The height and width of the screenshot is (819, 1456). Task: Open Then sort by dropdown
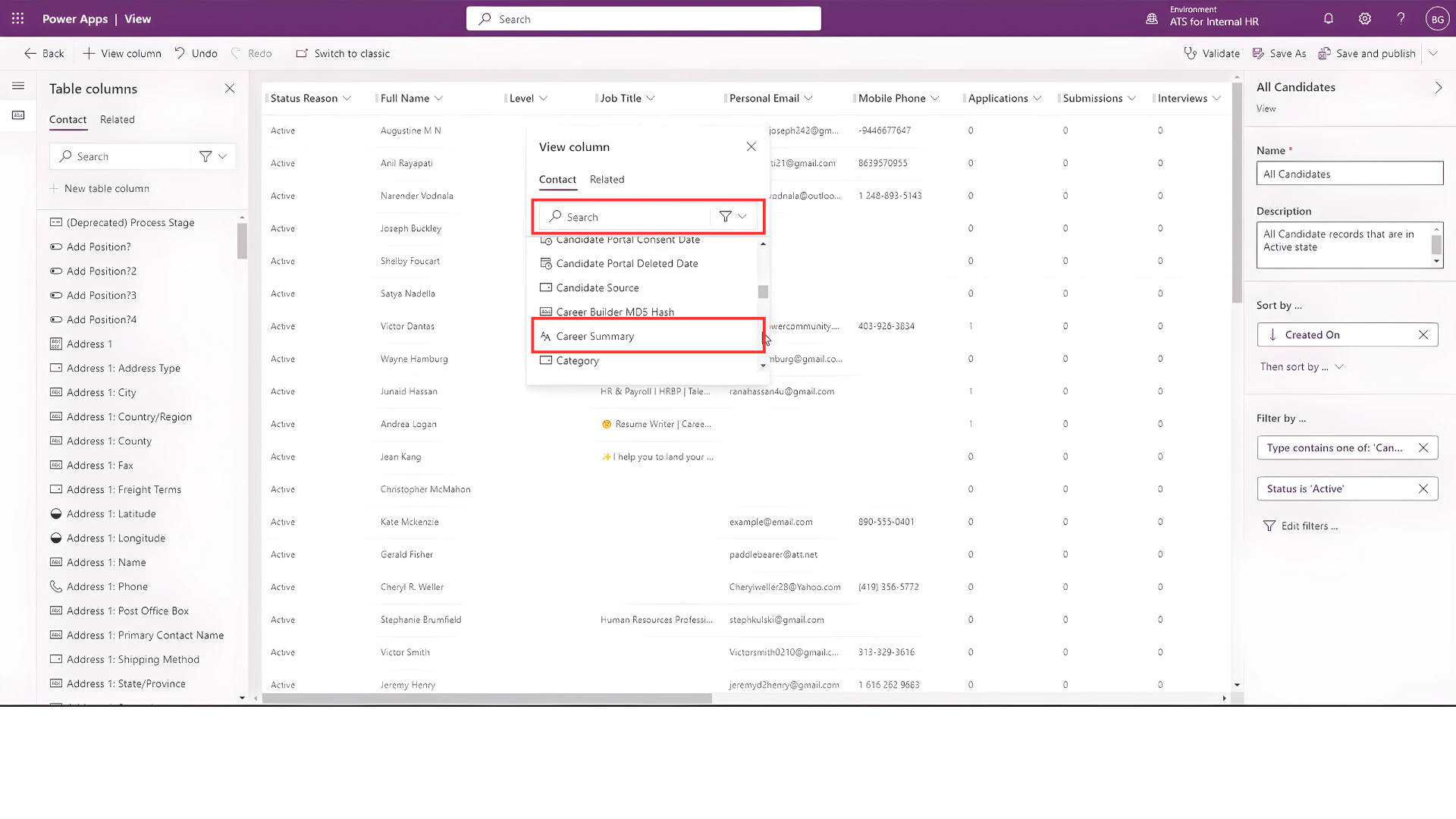pos(1302,367)
